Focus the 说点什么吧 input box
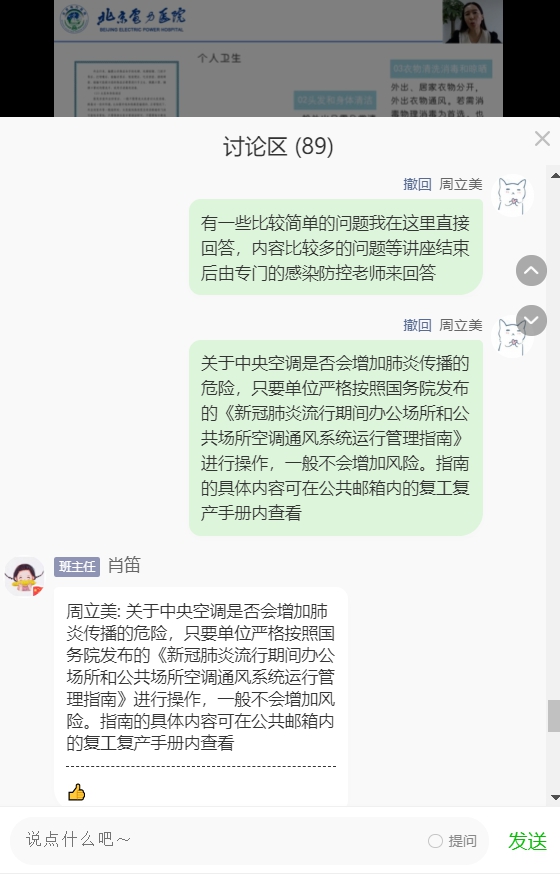This screenshot has width=560, height=883. 220,840
